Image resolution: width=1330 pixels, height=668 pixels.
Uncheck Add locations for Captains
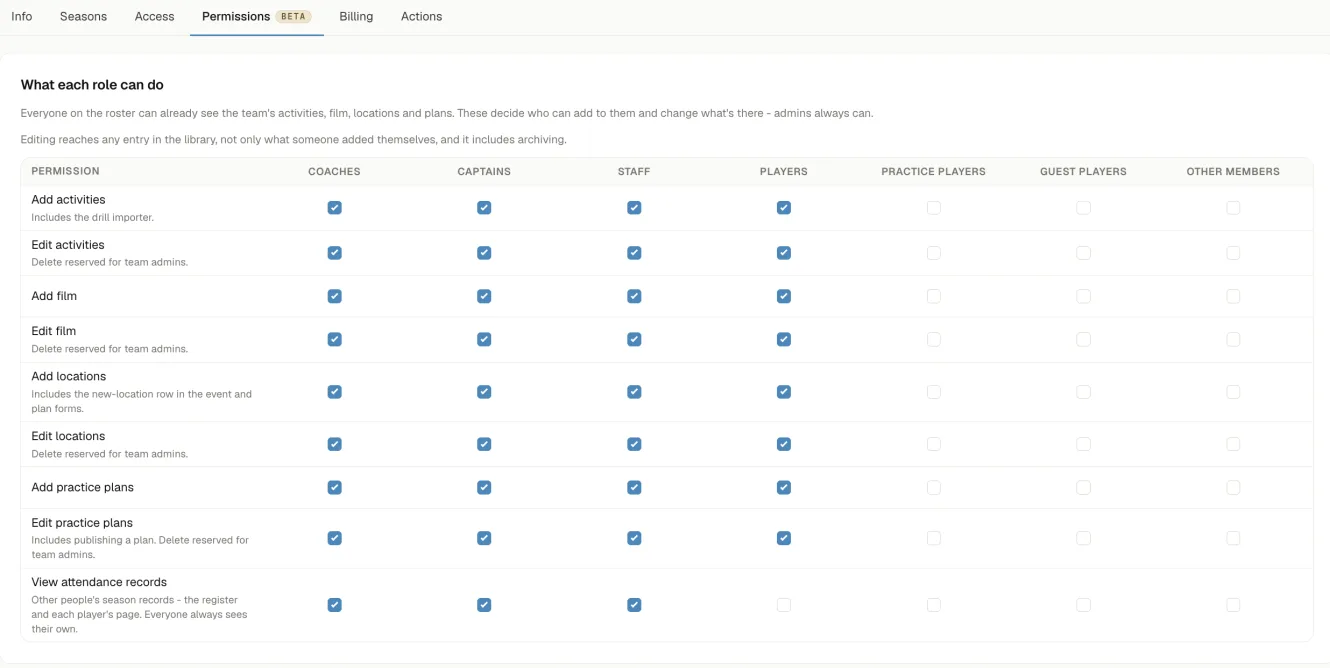click(x=484, y=392)
